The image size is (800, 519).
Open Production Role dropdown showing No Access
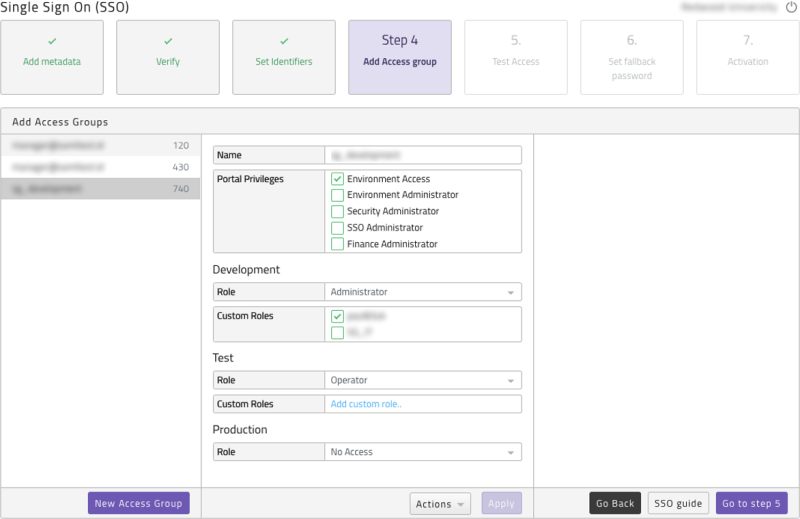423,452
